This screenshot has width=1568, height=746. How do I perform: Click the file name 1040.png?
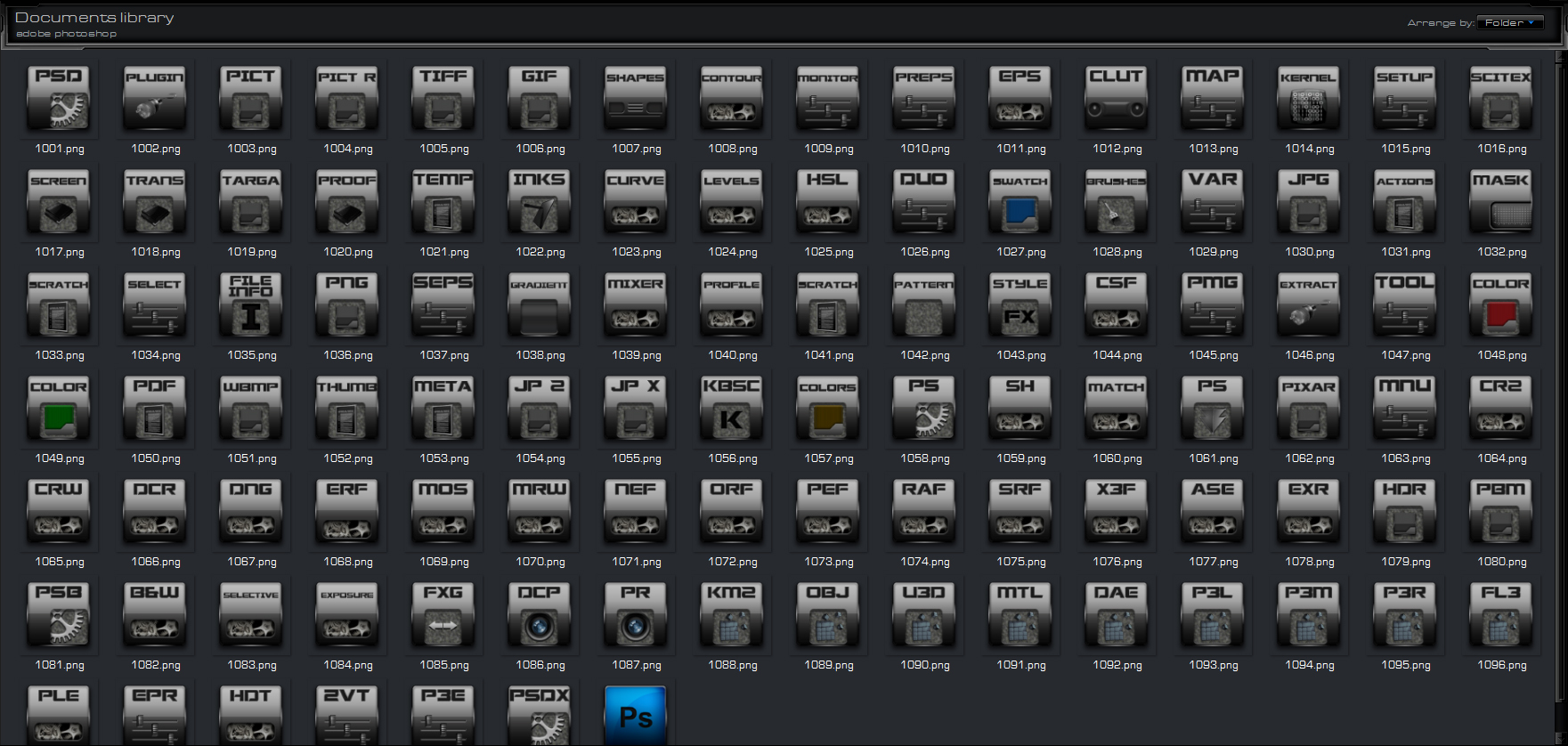pos(733,355)
